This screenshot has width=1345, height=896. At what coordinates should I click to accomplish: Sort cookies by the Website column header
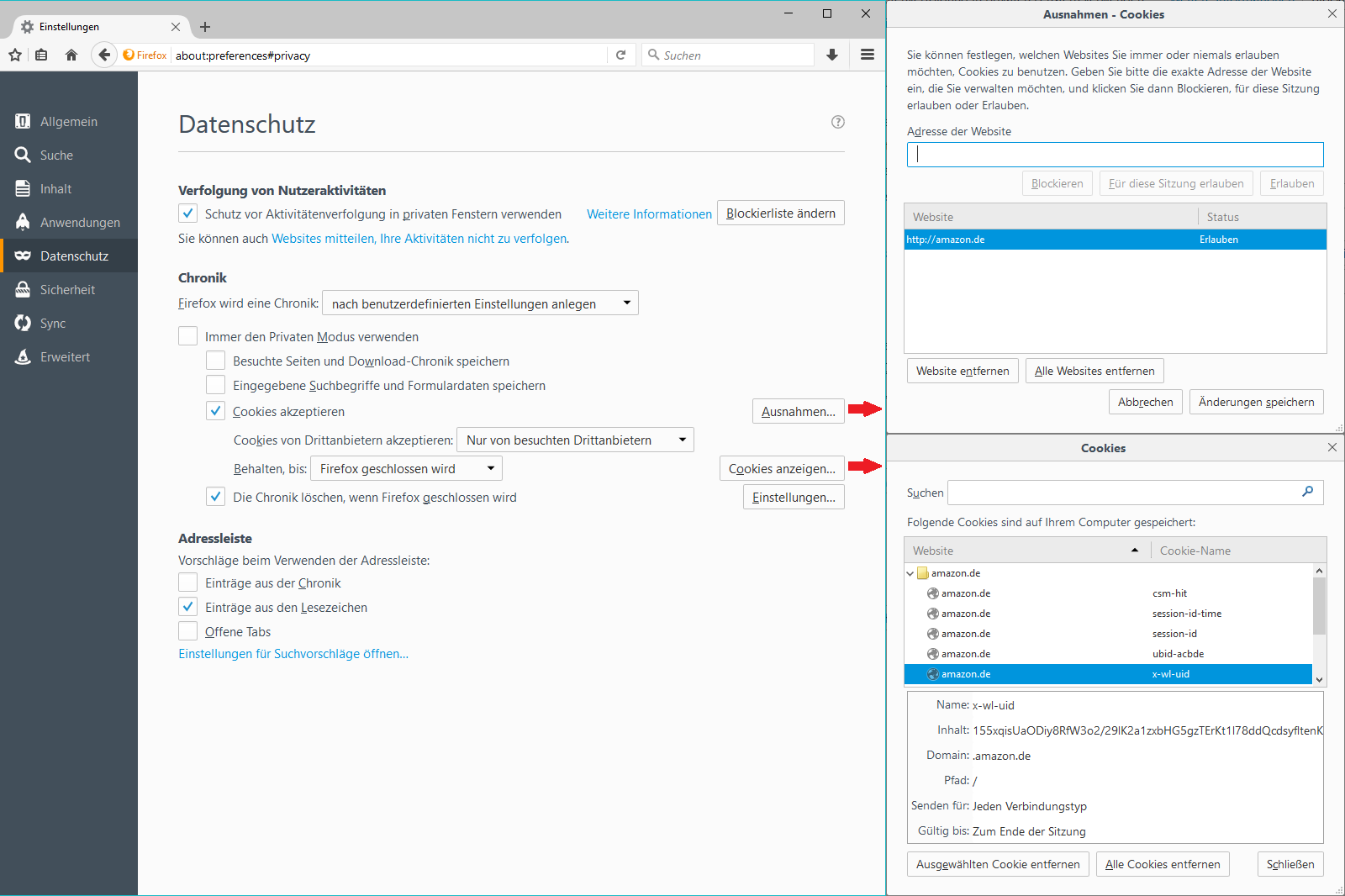click(x=1027, y=551)
